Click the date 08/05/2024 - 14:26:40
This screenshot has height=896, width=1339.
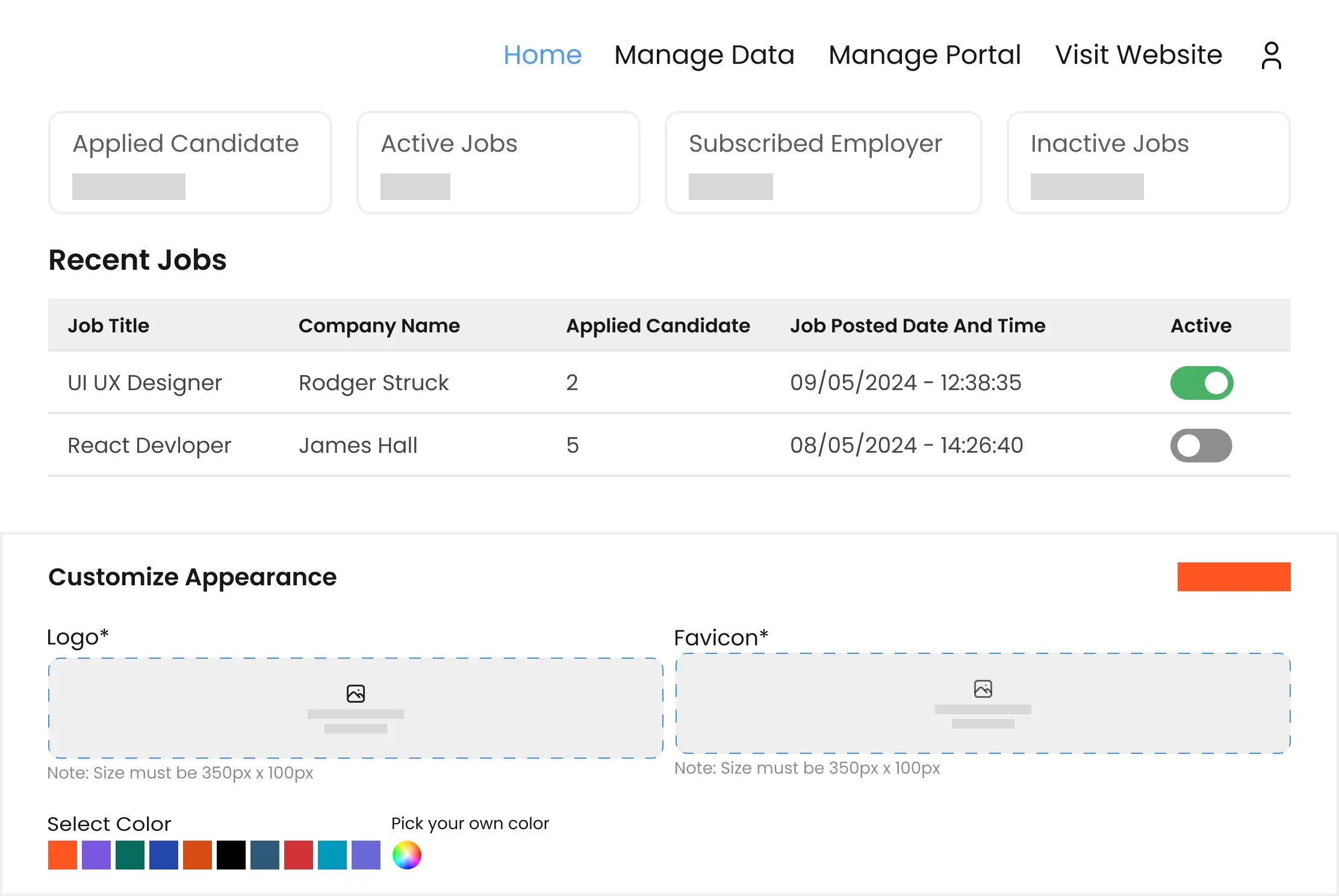pyautogui.click(x=907, y=446)
